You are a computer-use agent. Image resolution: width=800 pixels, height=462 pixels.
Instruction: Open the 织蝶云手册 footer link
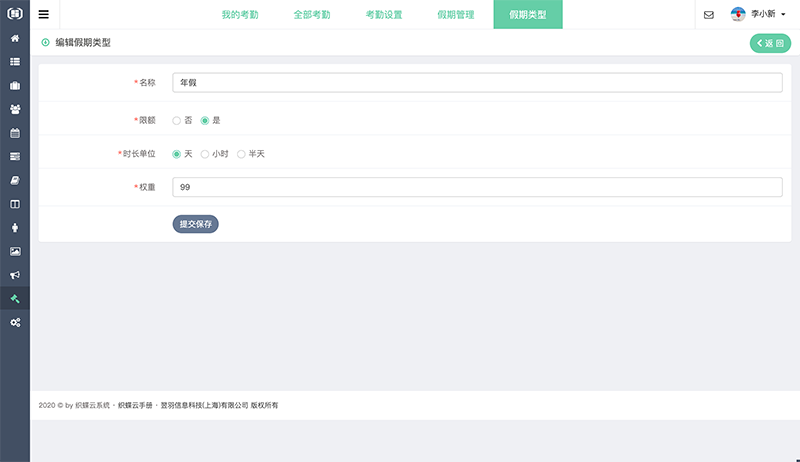point(135,405)
